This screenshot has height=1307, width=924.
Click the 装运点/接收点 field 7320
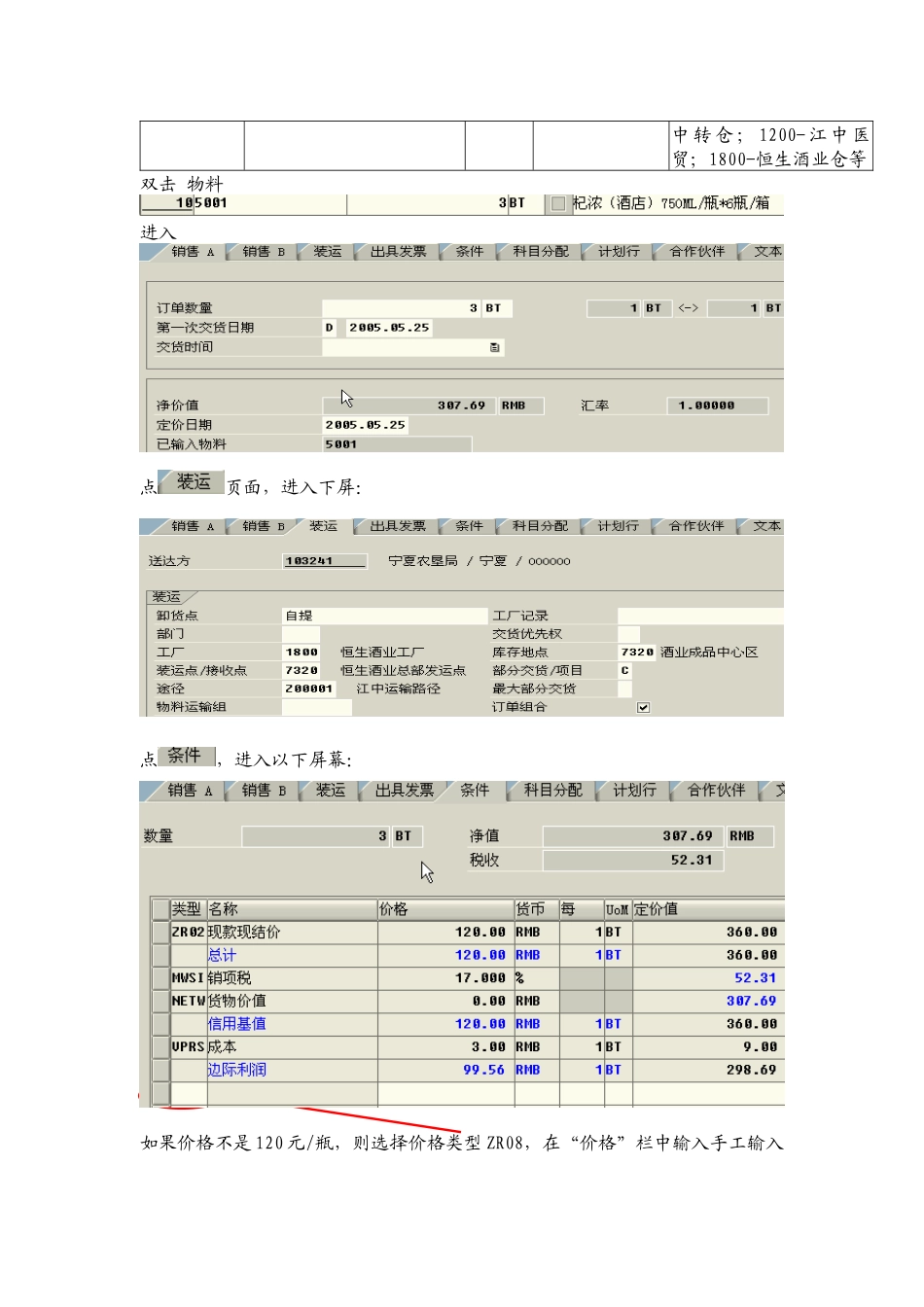(301, 671)
